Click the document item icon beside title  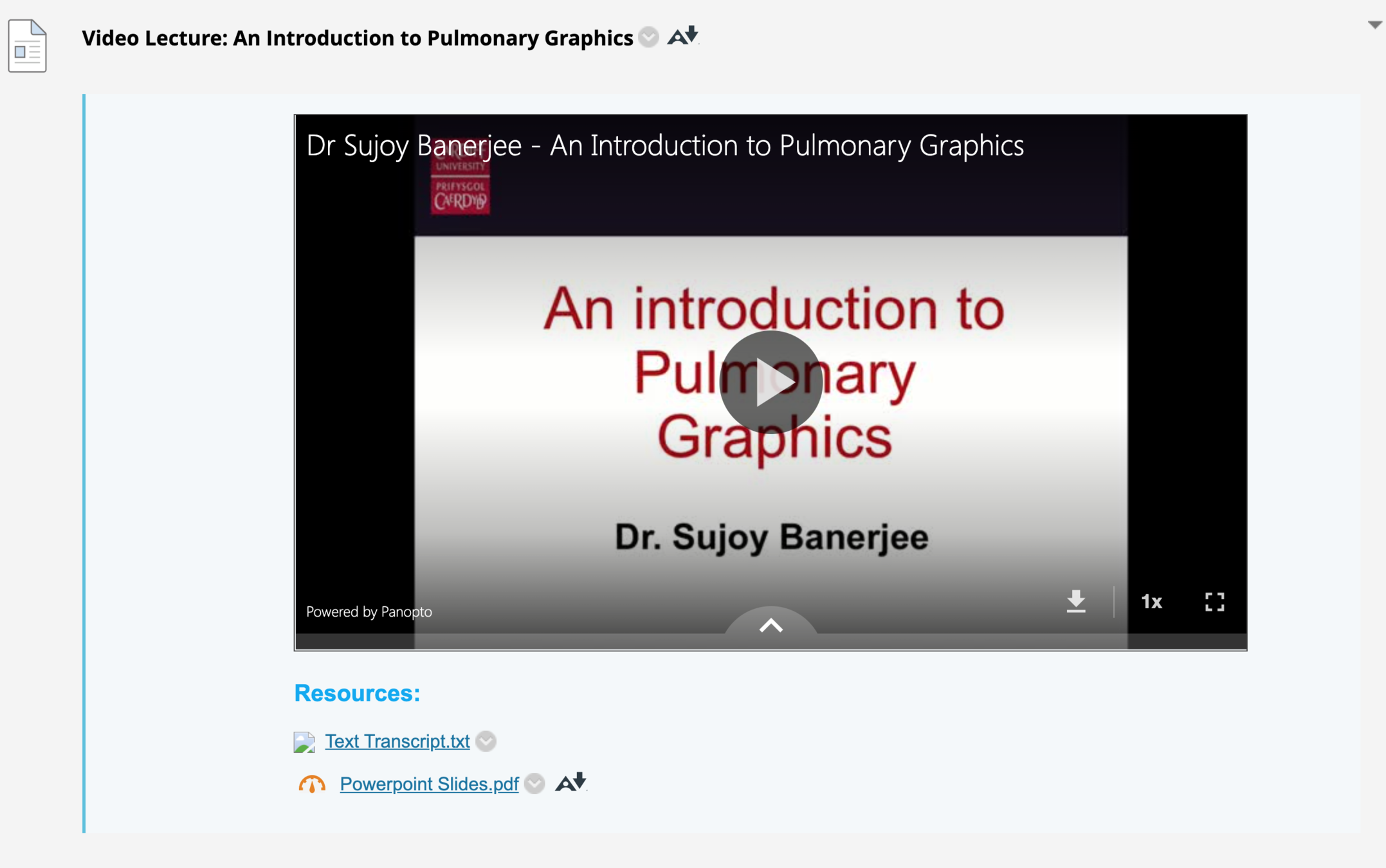coord(28,46)
